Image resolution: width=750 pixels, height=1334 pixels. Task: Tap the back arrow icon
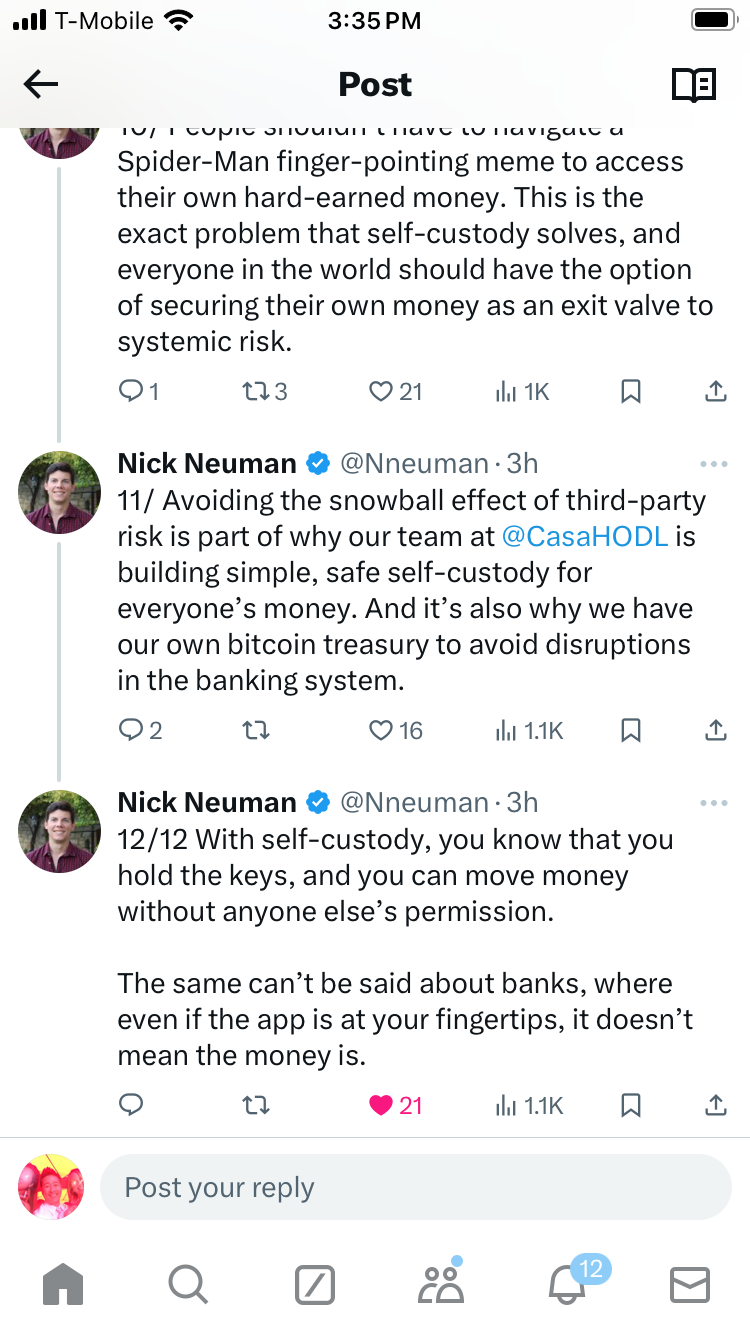click(x=41, y=85)
